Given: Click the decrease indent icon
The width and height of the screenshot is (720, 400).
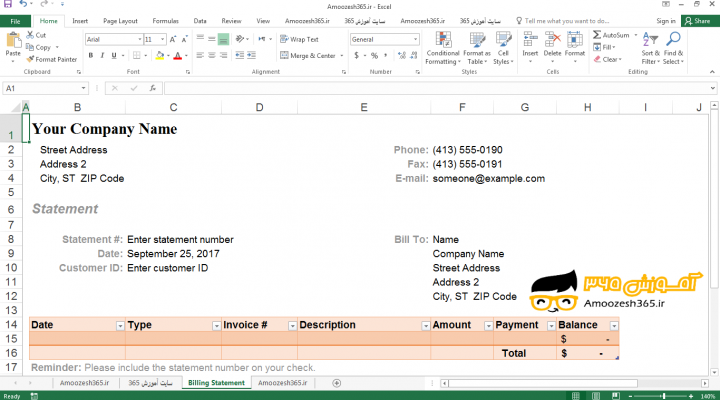Looking at the screenshot, I should (x=239, y=55).
